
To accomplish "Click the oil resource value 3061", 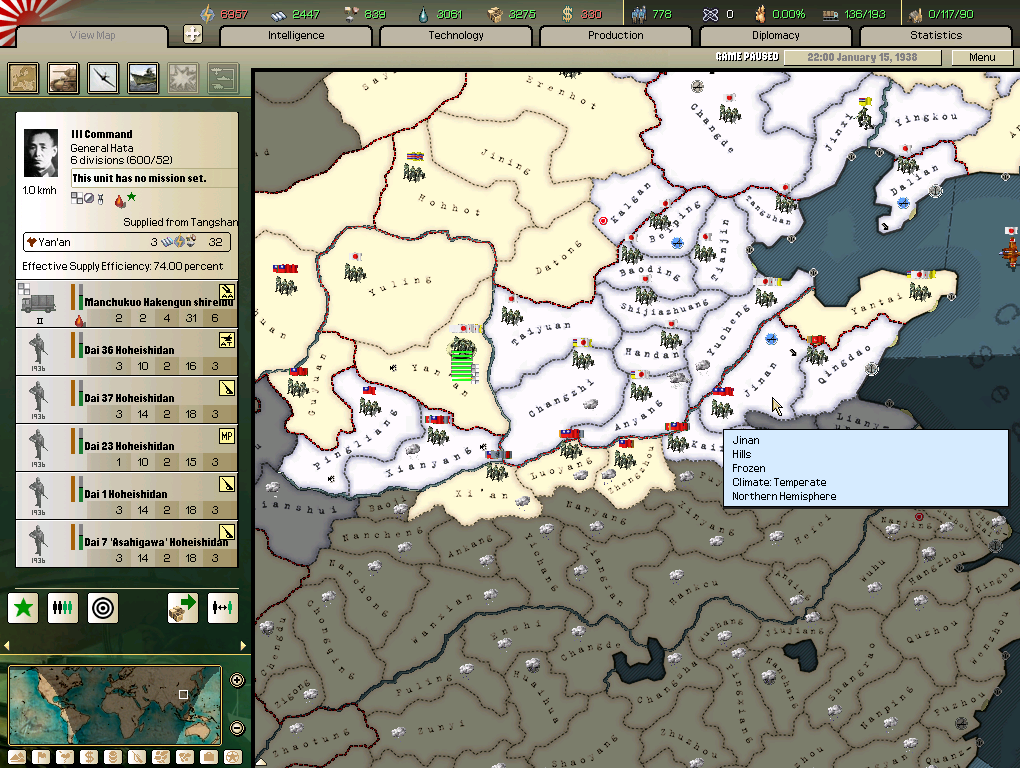I will [450, 14].
